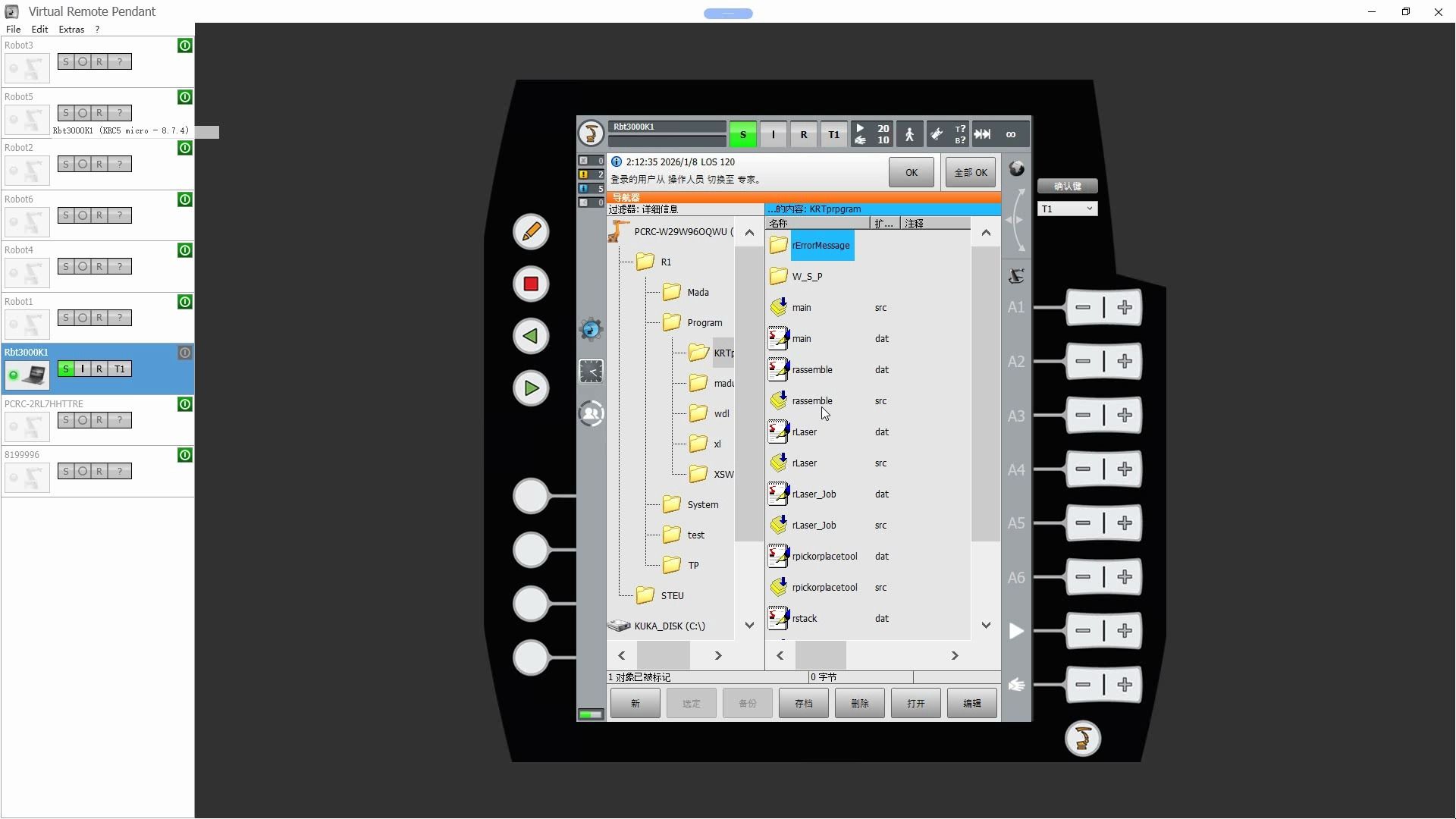Toggle Robot2 power connection indicator
Viewport: 1456px width, 819px height.
tap(185, 149)
